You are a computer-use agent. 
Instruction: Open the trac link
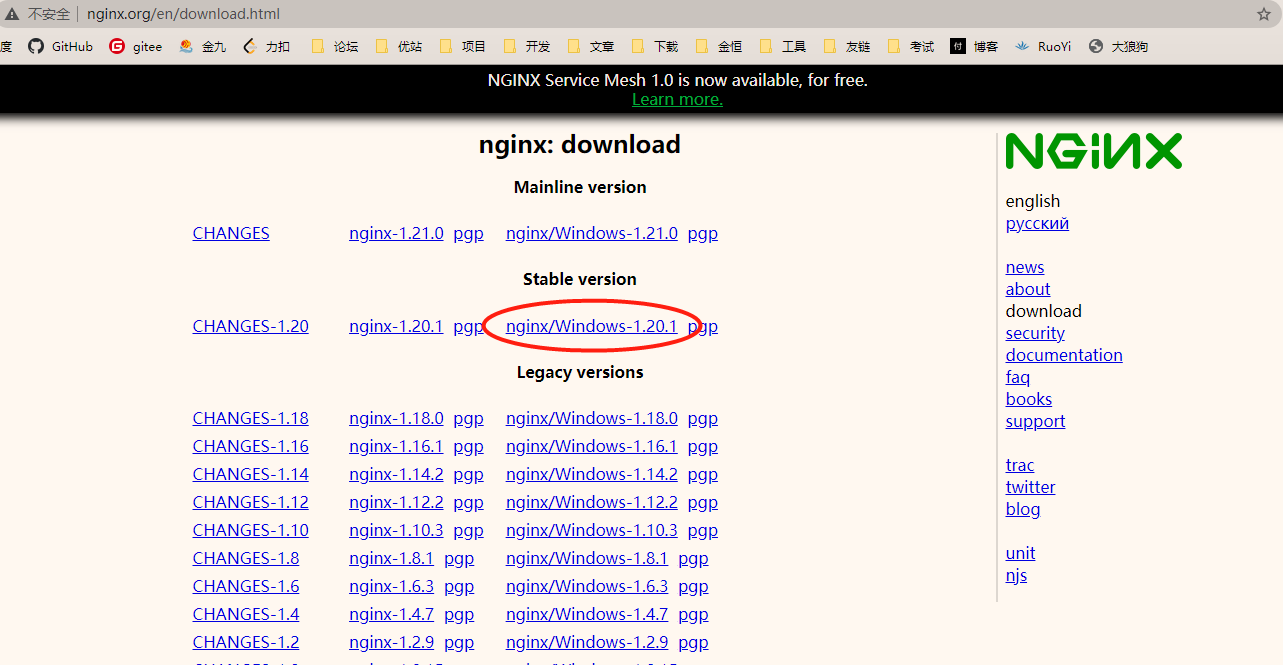point(1020,465)
